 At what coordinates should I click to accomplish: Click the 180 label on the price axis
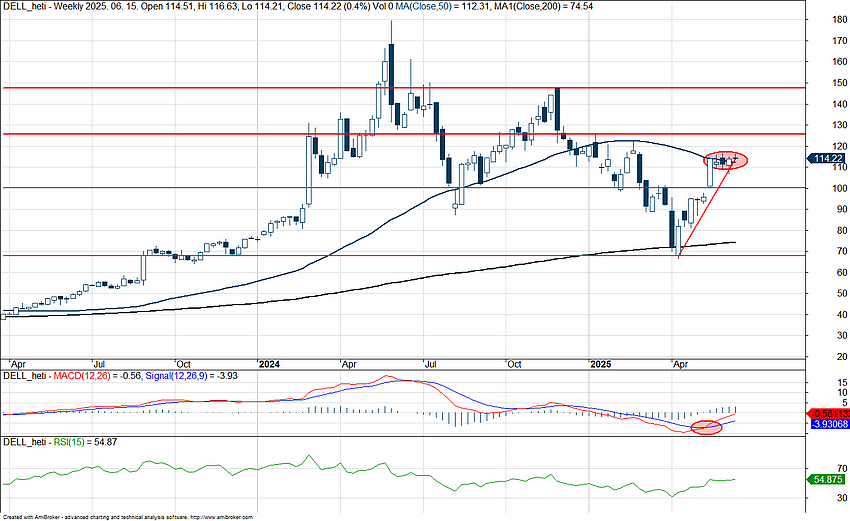click(x=840, y=20)
